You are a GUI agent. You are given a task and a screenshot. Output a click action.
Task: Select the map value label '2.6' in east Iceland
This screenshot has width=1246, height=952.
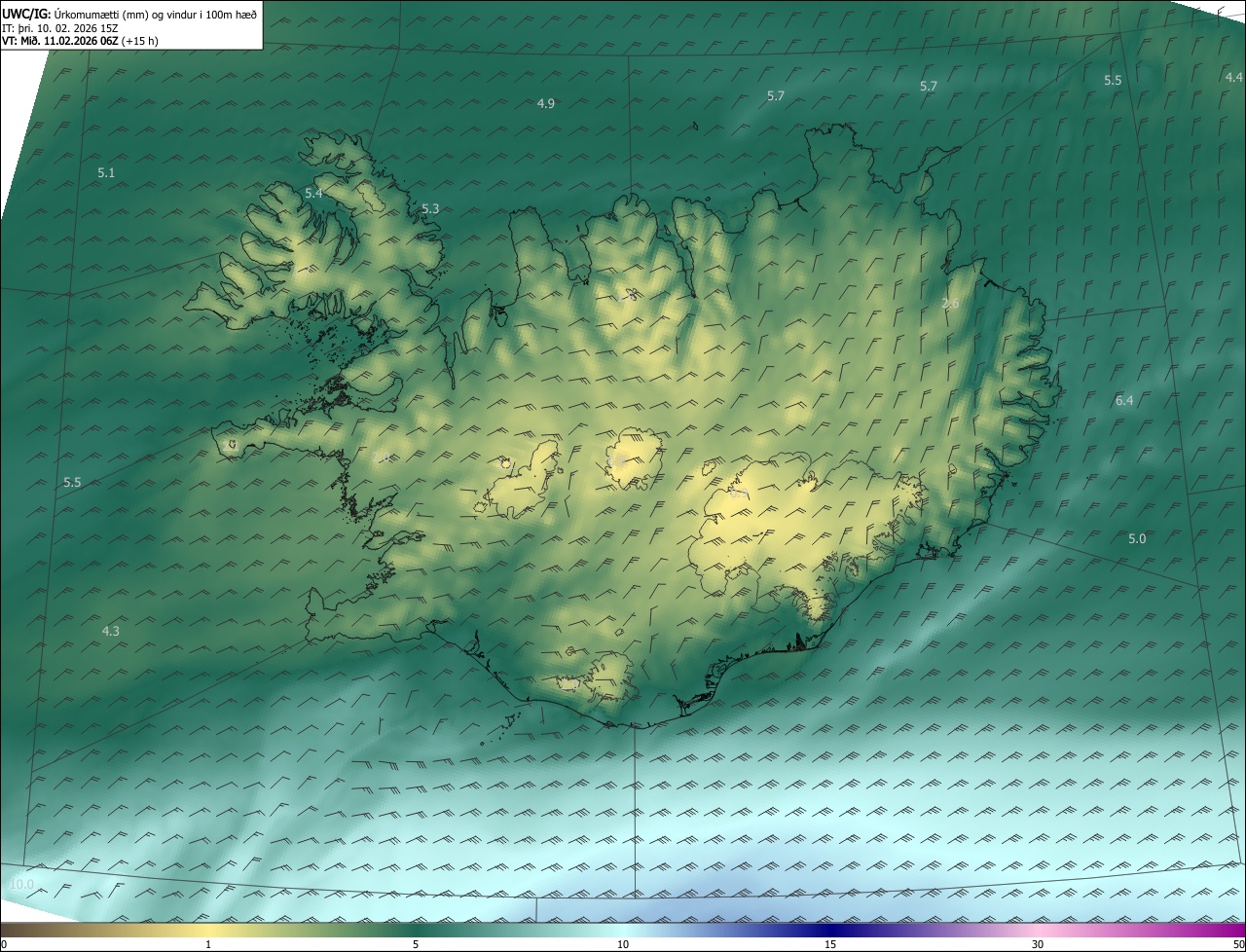(x=950, y=304)
